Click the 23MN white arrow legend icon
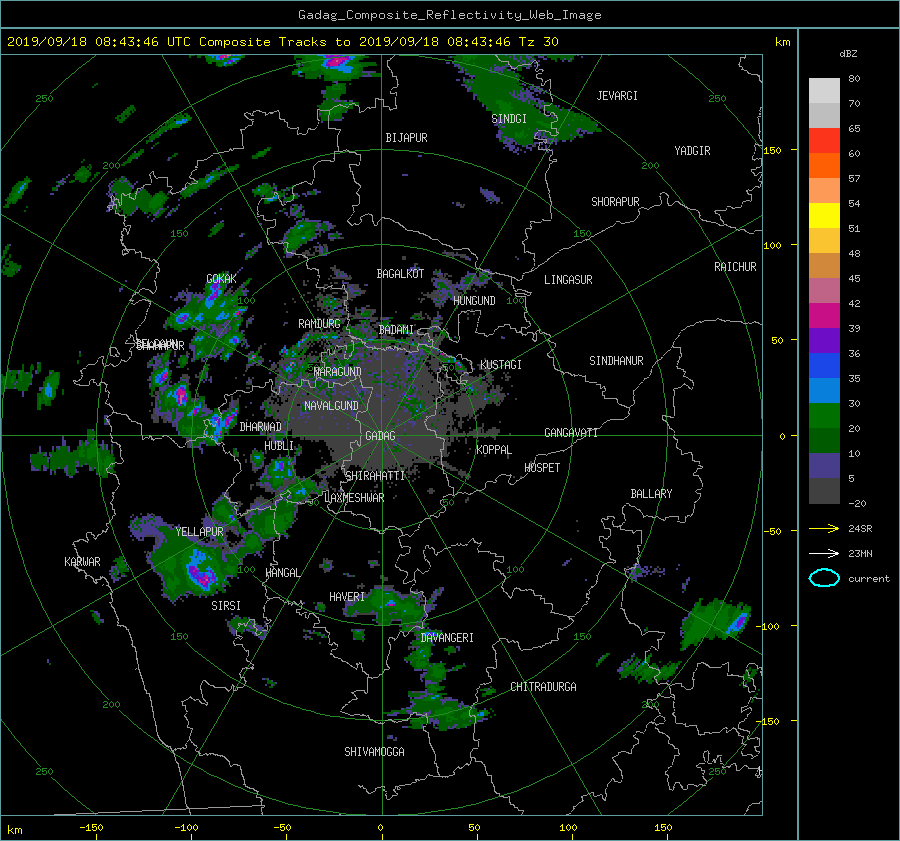The image size is (900, 841). point(824,553)
